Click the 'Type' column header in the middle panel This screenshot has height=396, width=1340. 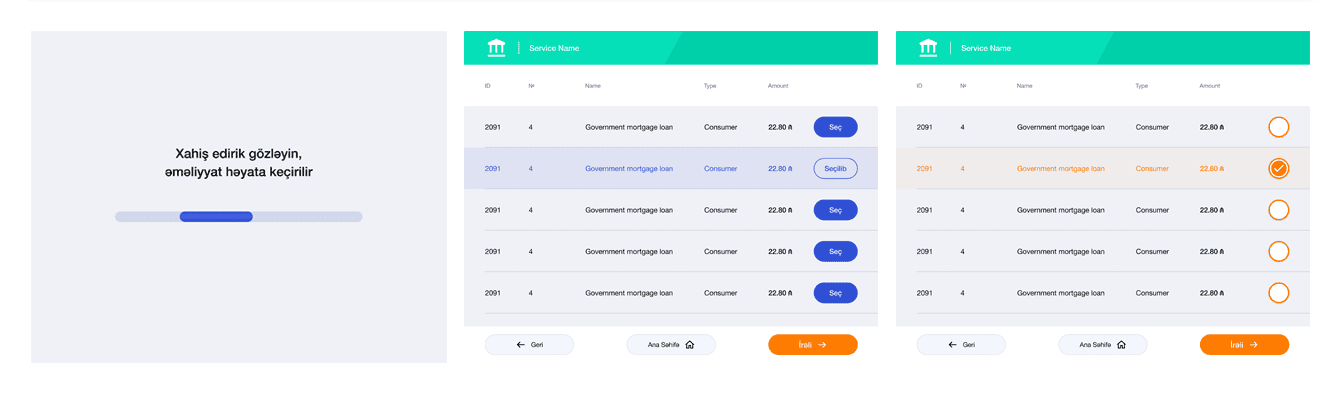[710, 86]
